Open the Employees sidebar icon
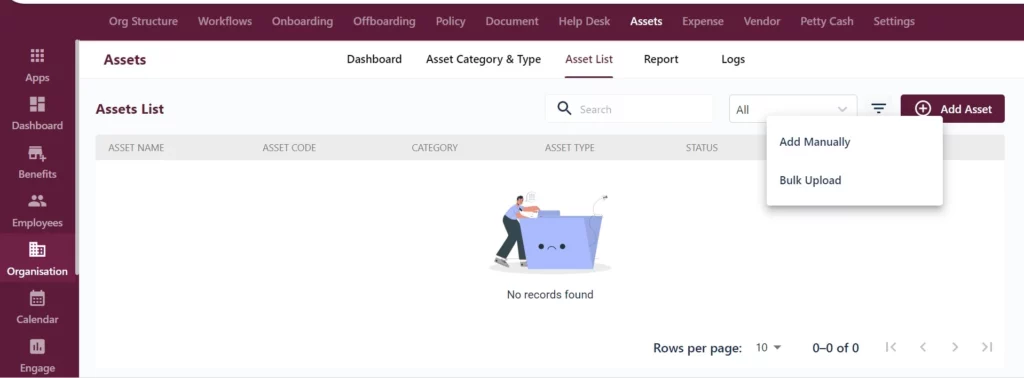The height and width of the screenshot is (378, 1024). (37, 200)
